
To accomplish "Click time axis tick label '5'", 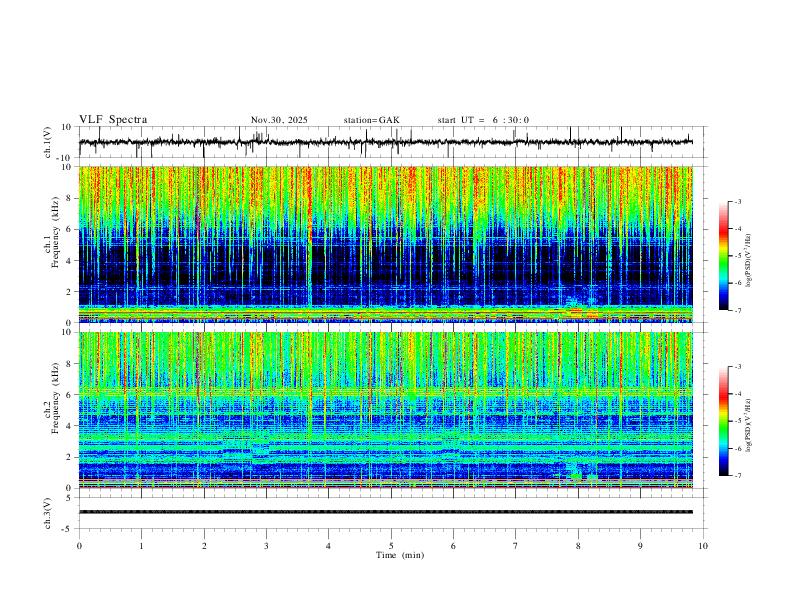I will [391, 546].
